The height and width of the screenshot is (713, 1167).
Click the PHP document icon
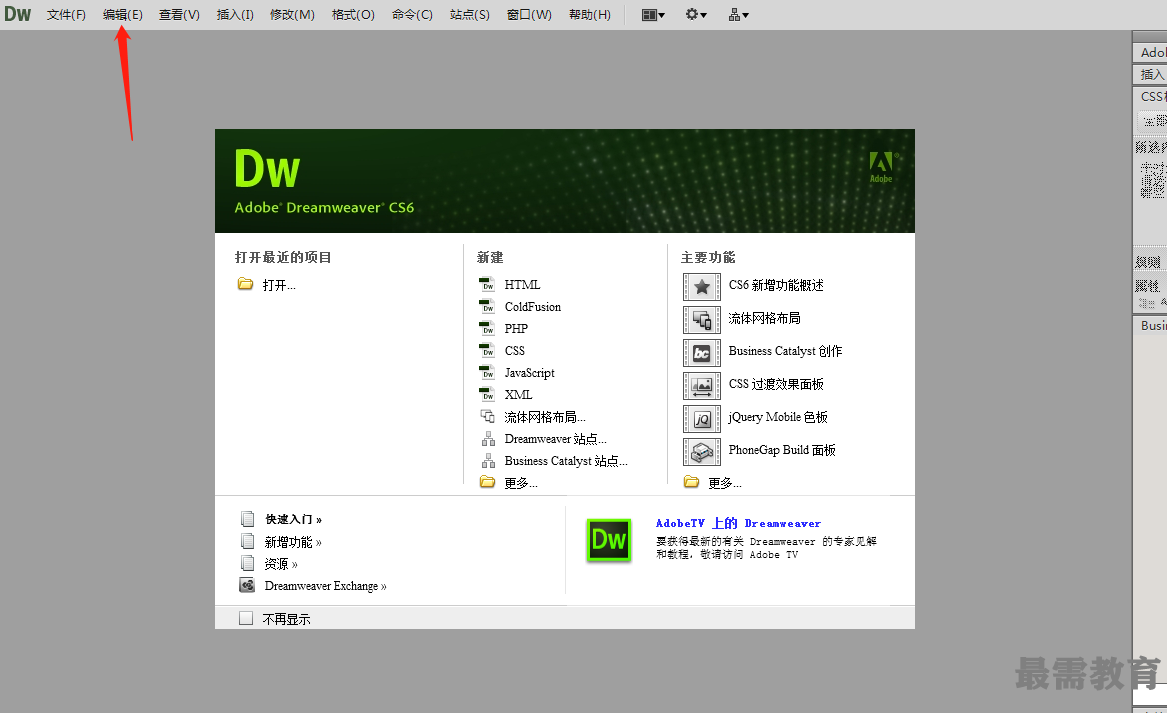[487, 327]
